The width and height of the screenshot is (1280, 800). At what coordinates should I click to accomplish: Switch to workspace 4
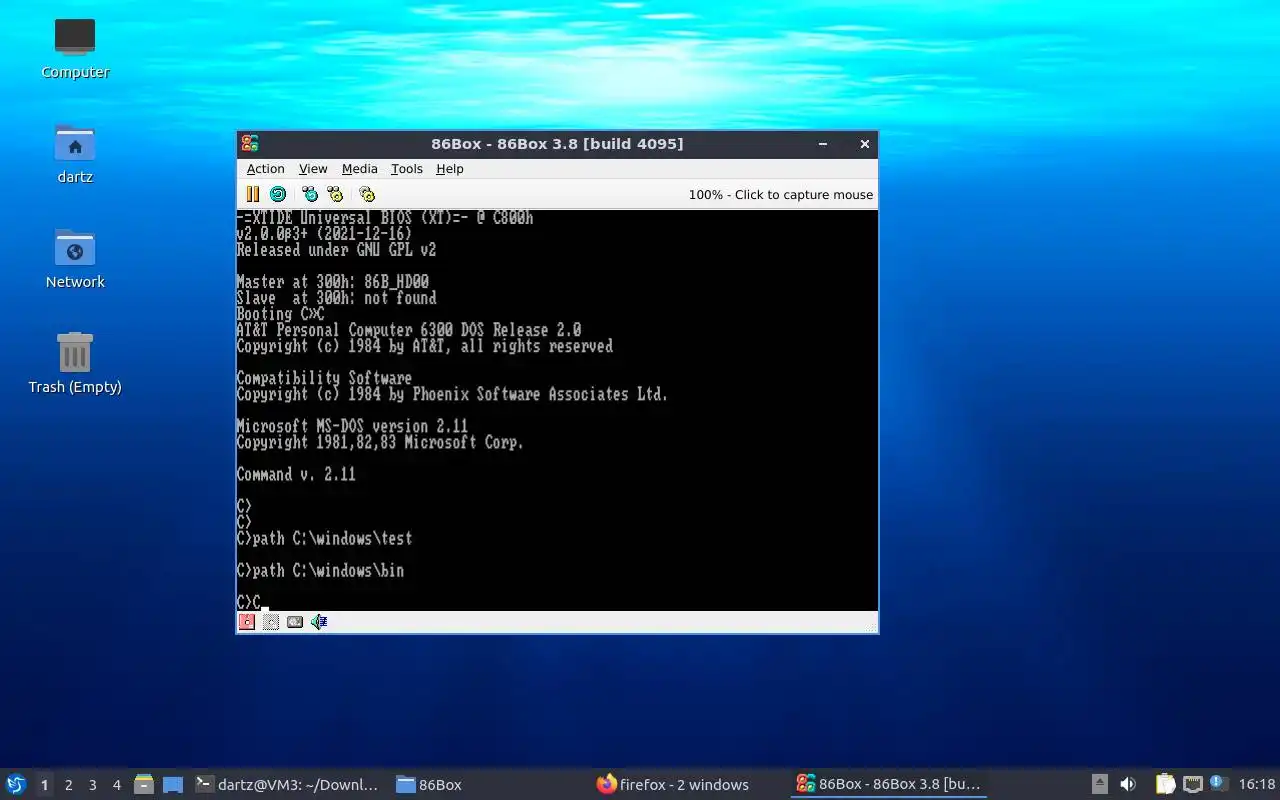point(116,785)
